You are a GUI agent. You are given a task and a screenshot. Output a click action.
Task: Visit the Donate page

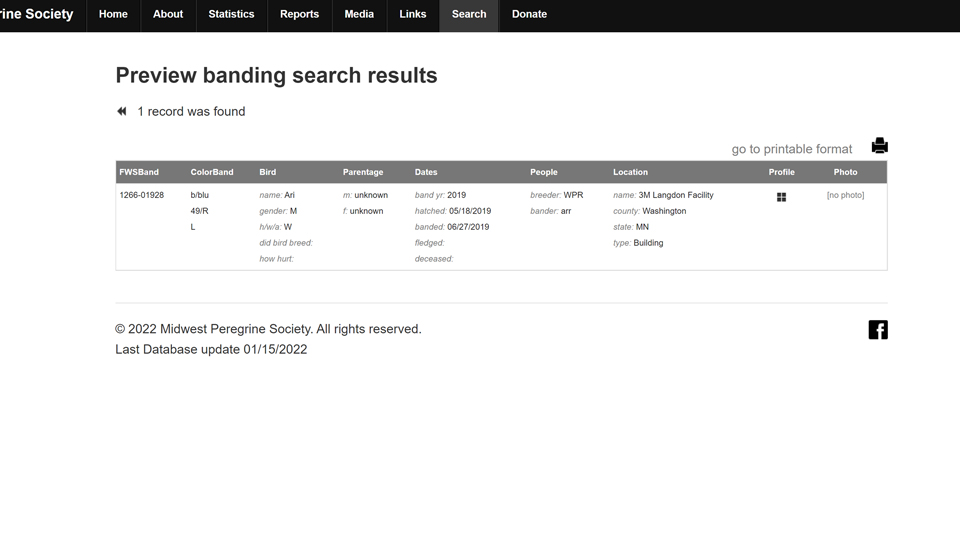point(529,15)
